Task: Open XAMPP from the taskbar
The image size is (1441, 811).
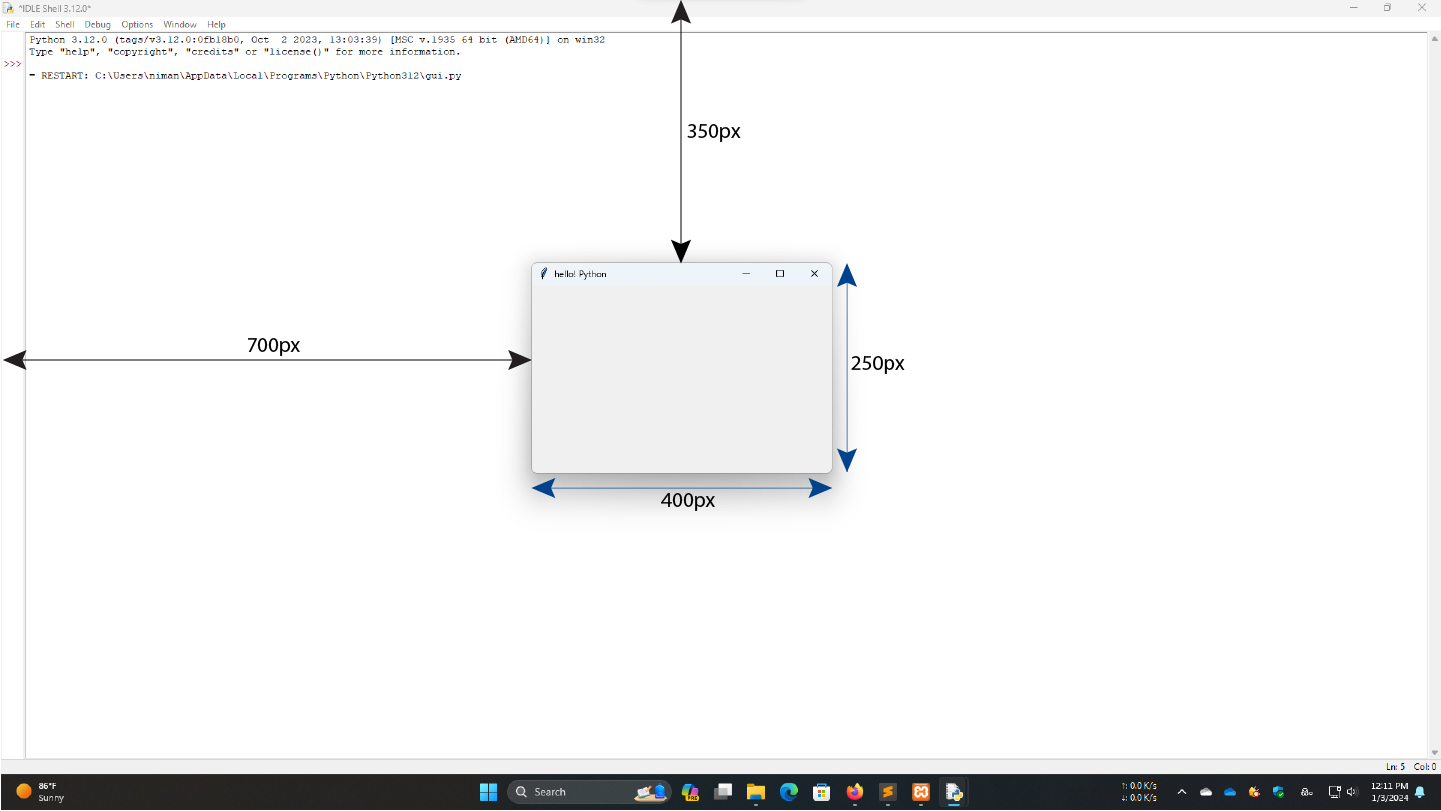Action: pyautogui.click(x=921, y=792)
